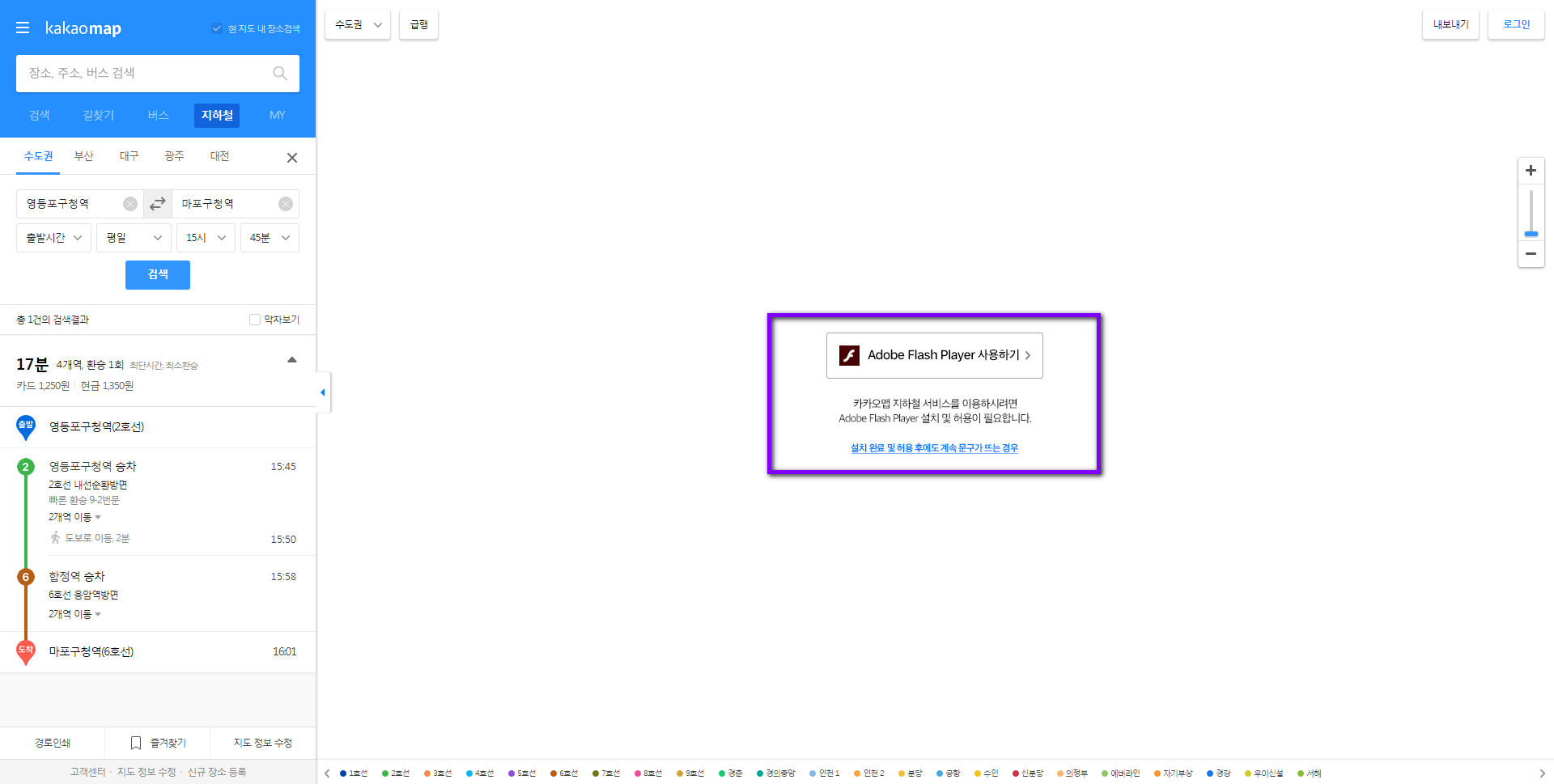Click the kakaomap logo
The height and width of the screenshot is (784, 1554).
coord(83,28)
